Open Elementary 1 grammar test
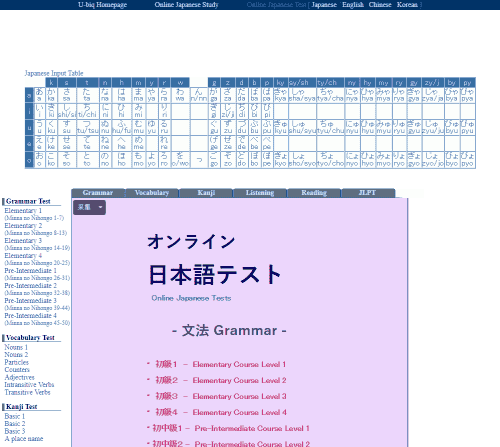This screenshot has width=500, height=447. (x=23, y=211)
